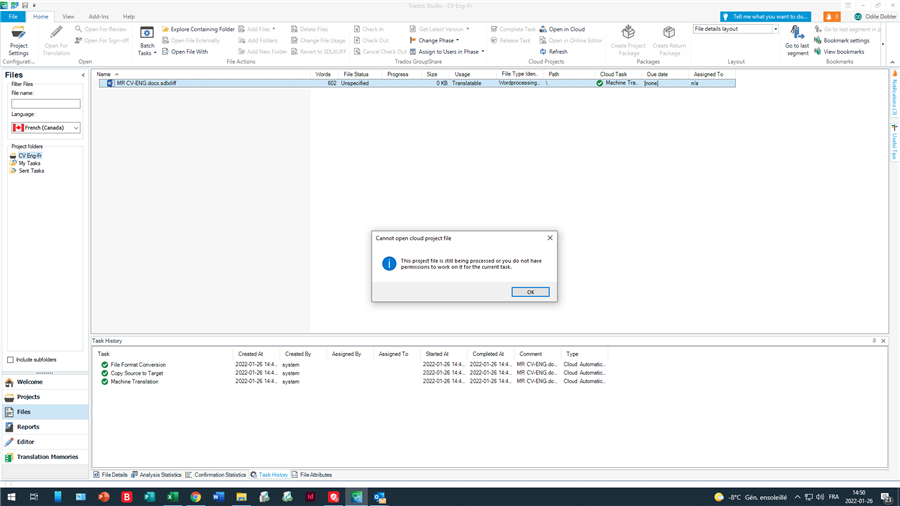
Task: Open the notifications bell showing 3
Action: coord(831,17)
